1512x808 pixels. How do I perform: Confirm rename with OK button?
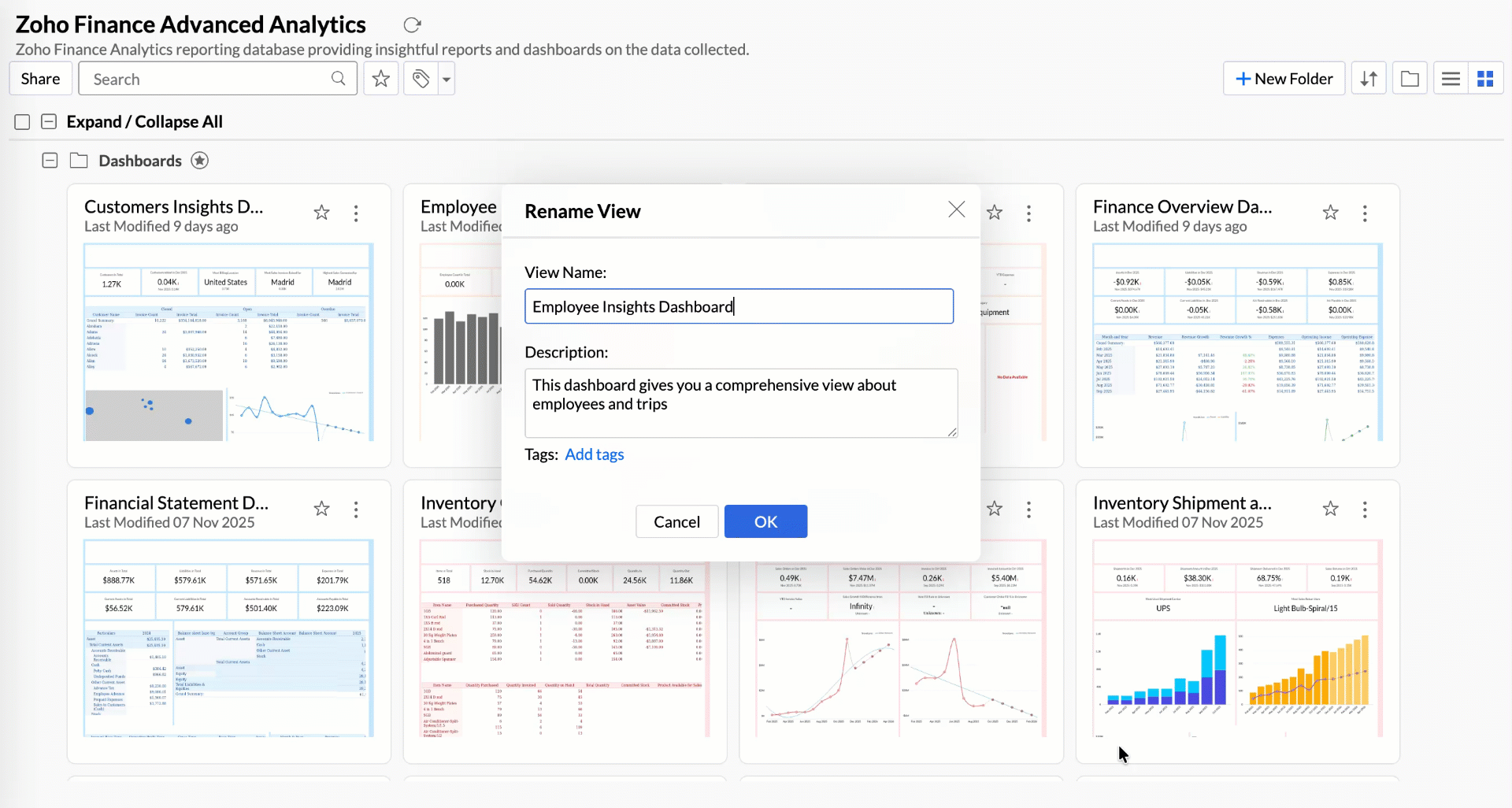tap(765, 521)
